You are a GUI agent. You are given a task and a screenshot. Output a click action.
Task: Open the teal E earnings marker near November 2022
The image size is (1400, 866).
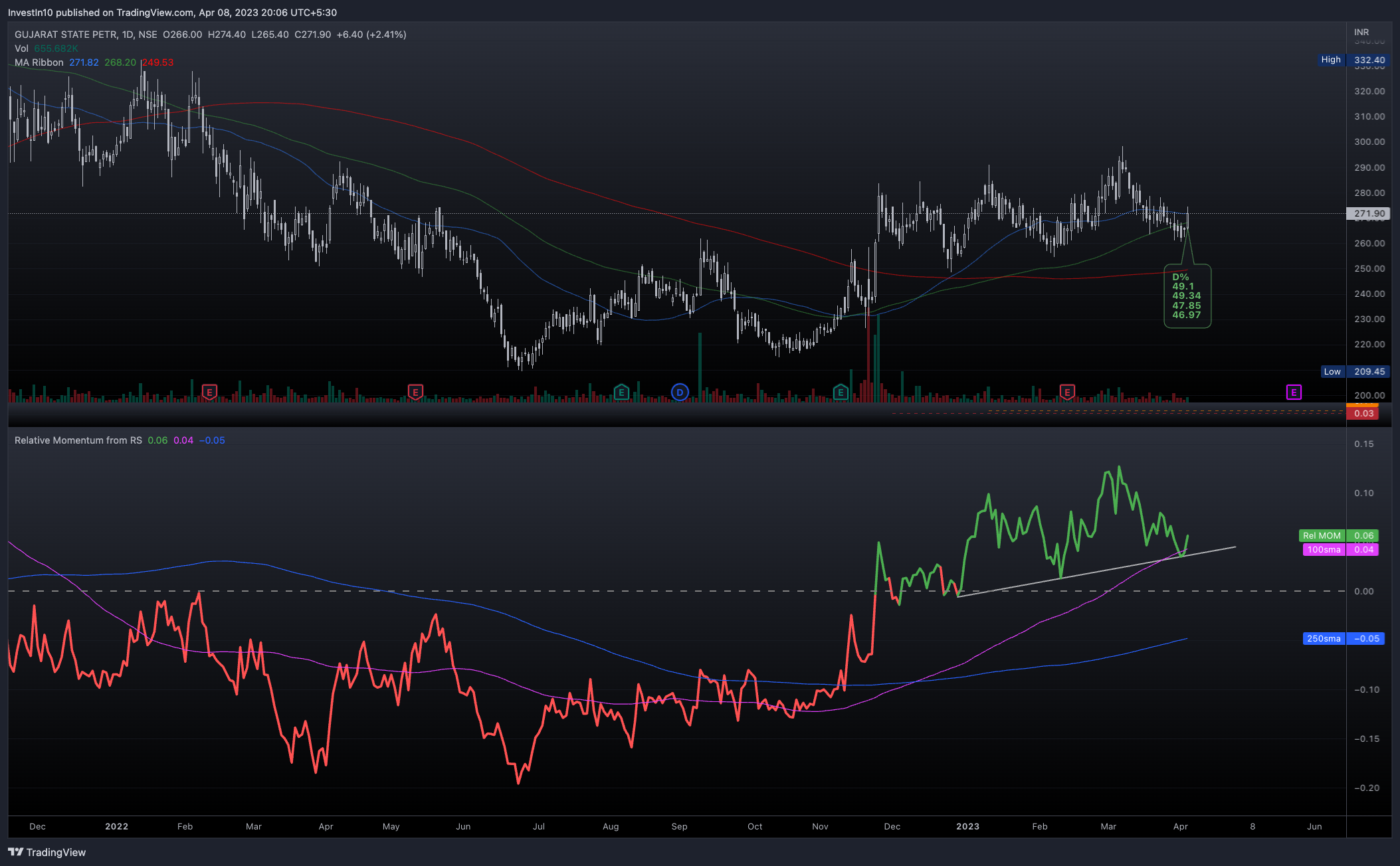pyautogui.click(x=841, y=392)
